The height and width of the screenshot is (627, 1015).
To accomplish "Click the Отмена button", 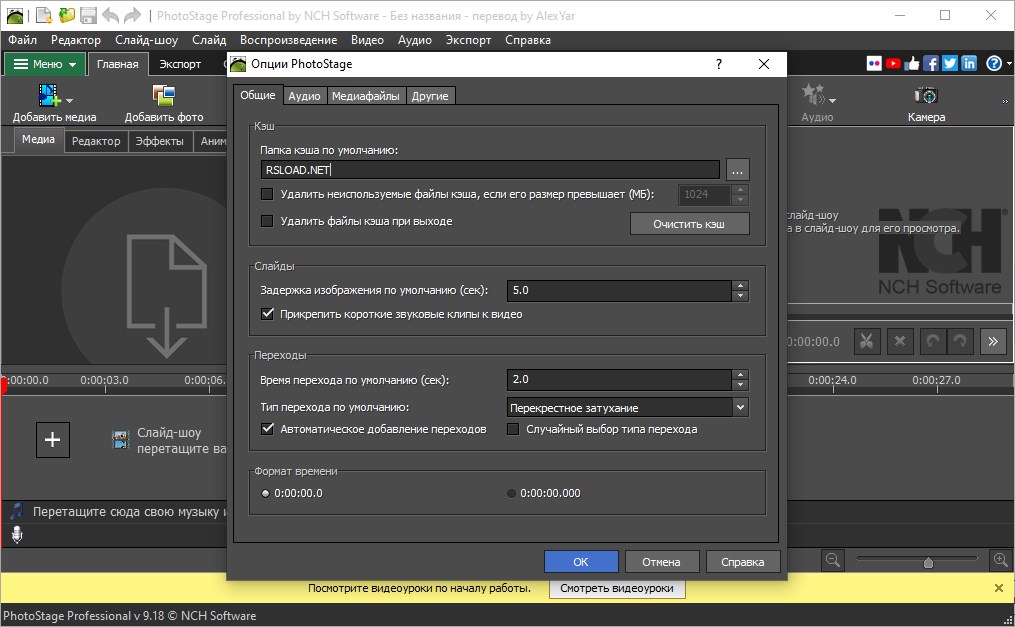I will click(661, 562).
